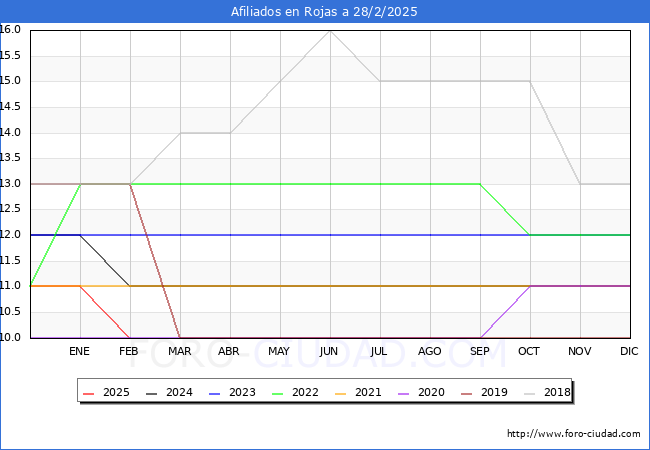Click the FEB month axis label
Image resolution: width=650 pixels, height=450 pixels.
click(x=129, y=351)
